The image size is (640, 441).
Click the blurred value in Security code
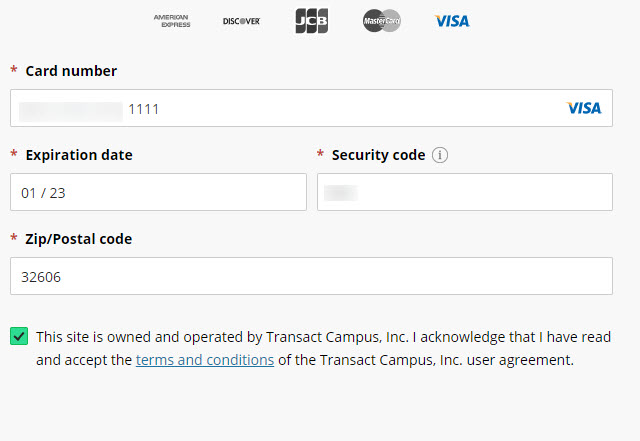click(341, 192)
